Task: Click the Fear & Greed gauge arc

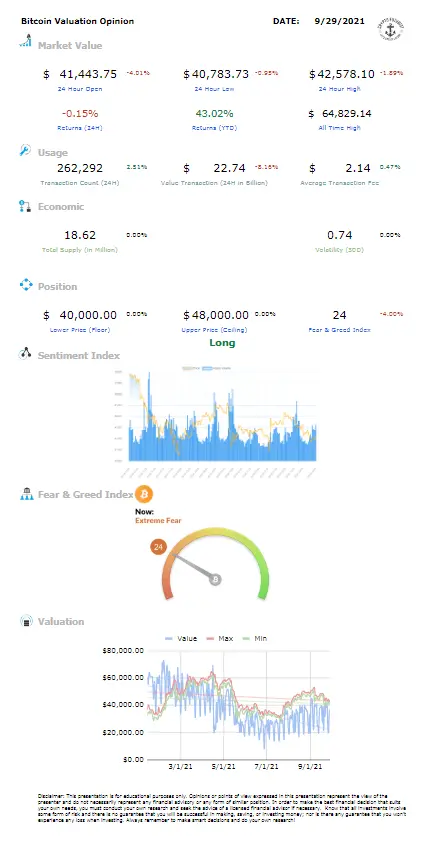Action: (215, 563)
